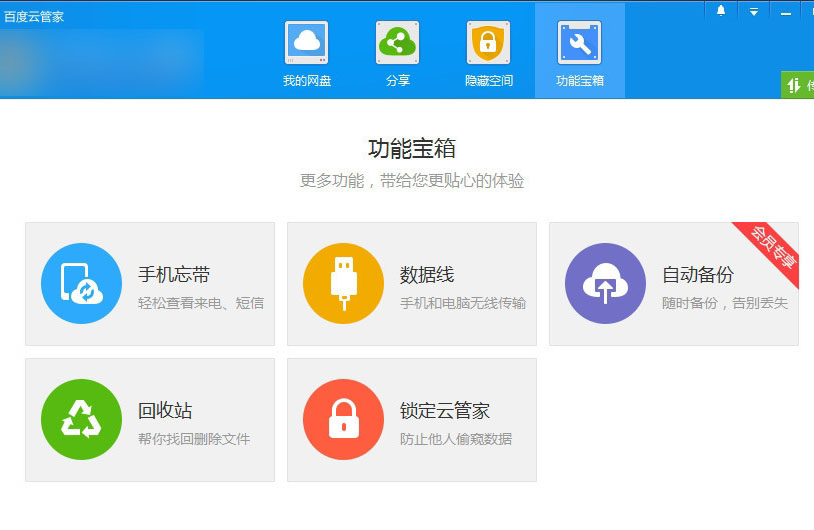Minimize the 百度云管家 window
This screenshot has width=814, height=530.
786,12
